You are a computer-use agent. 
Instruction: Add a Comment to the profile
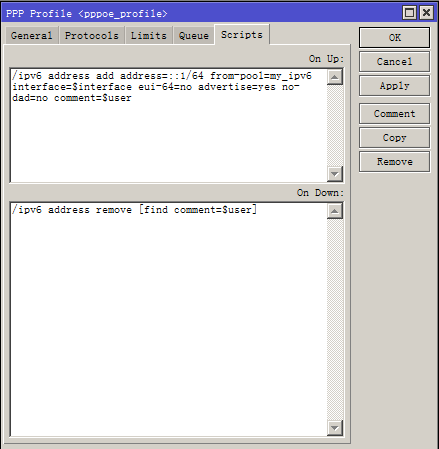394,114
